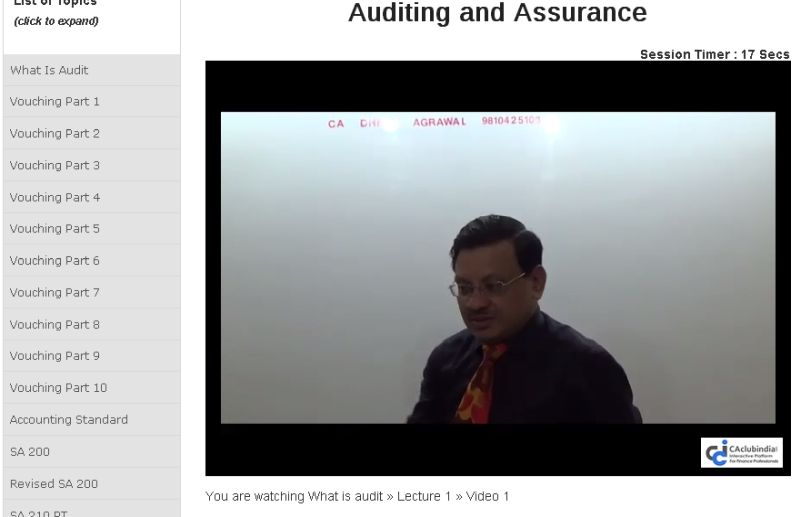
Task: Select the SA 200 topic
Action: (92, 452)
